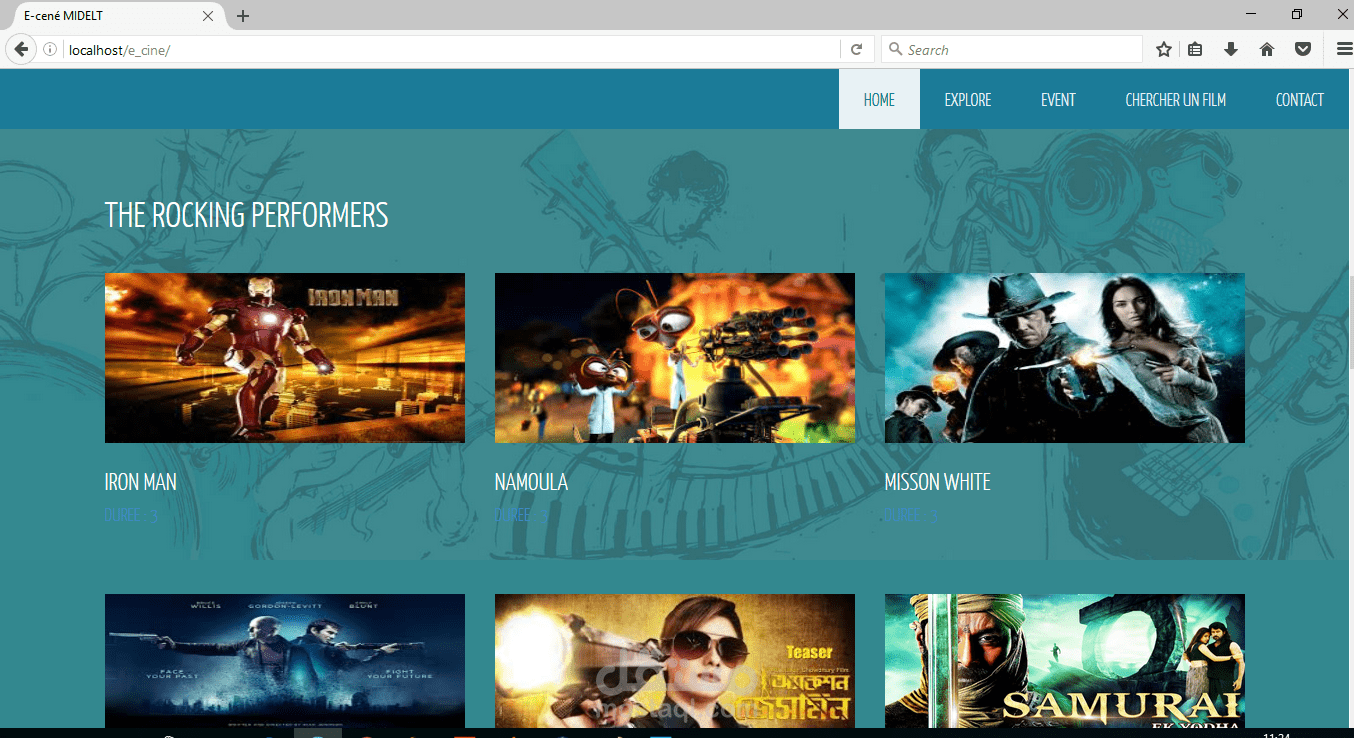This screenshot has height=738, width=1354.
Task: Click the address bar showing localhost/e_cine/
Action: [452, 50]
